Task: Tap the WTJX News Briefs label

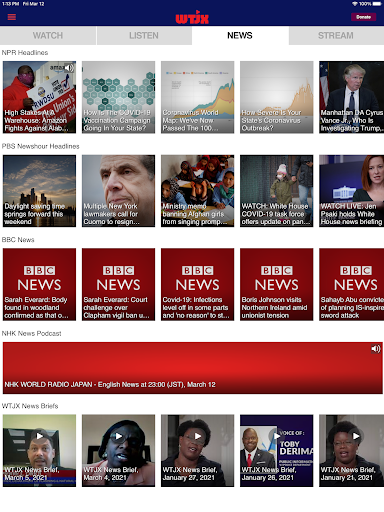Action: [x=30, y=406]
